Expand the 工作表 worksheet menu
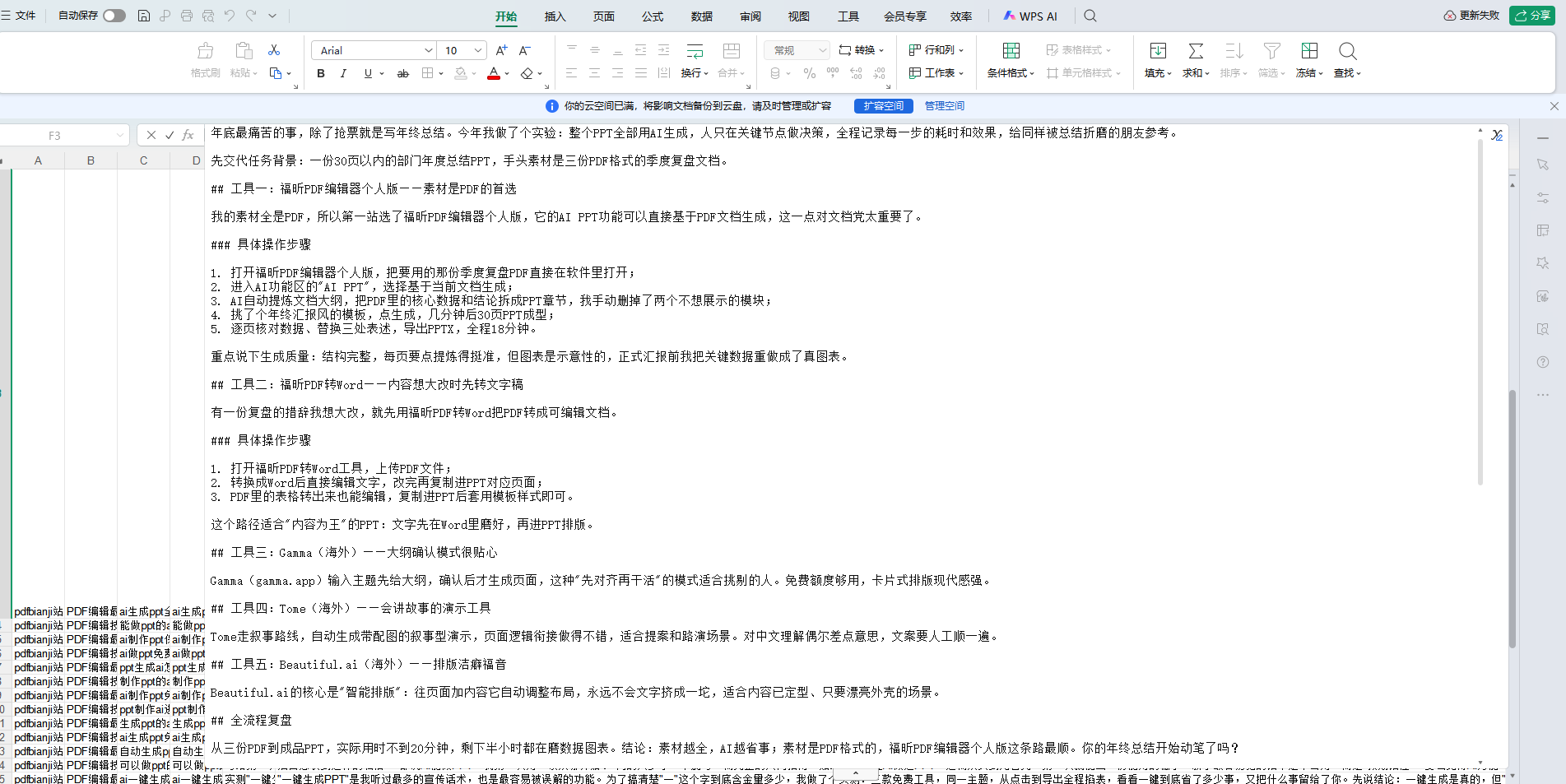Viewport: 1566px width, 784px height. [x=936, y=73]
